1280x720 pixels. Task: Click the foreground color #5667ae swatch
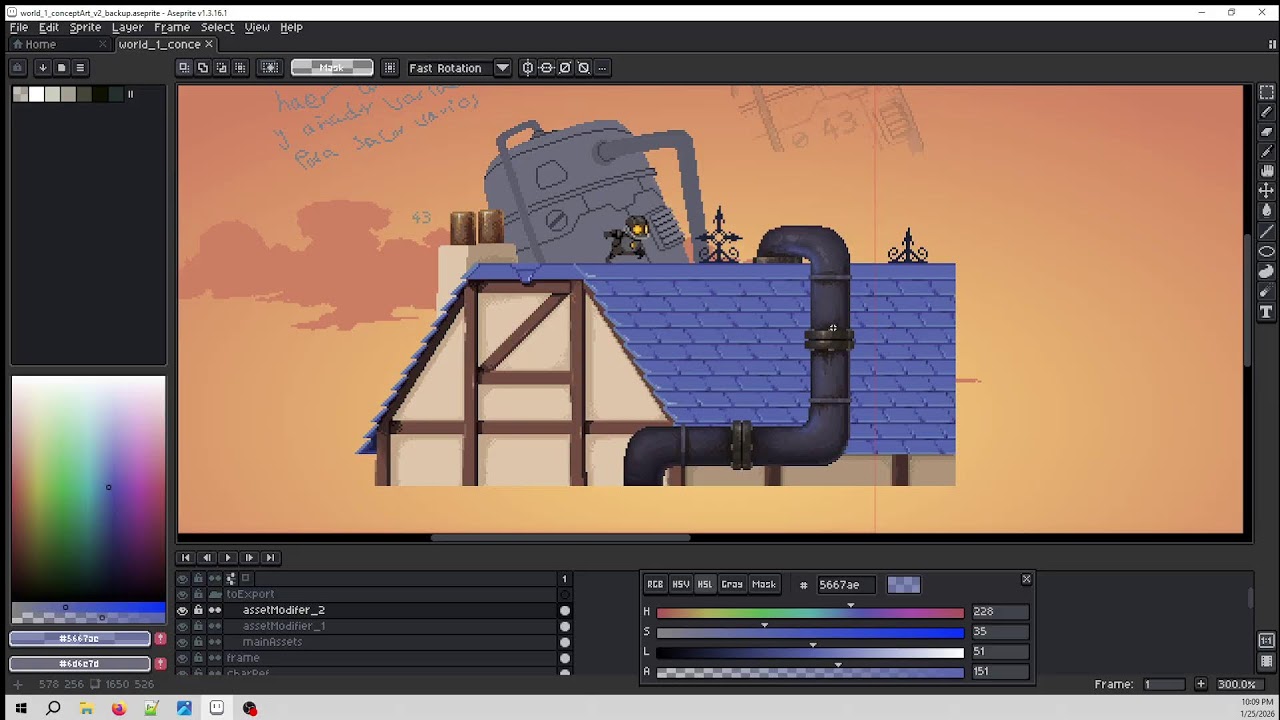[x=80, y=638]
